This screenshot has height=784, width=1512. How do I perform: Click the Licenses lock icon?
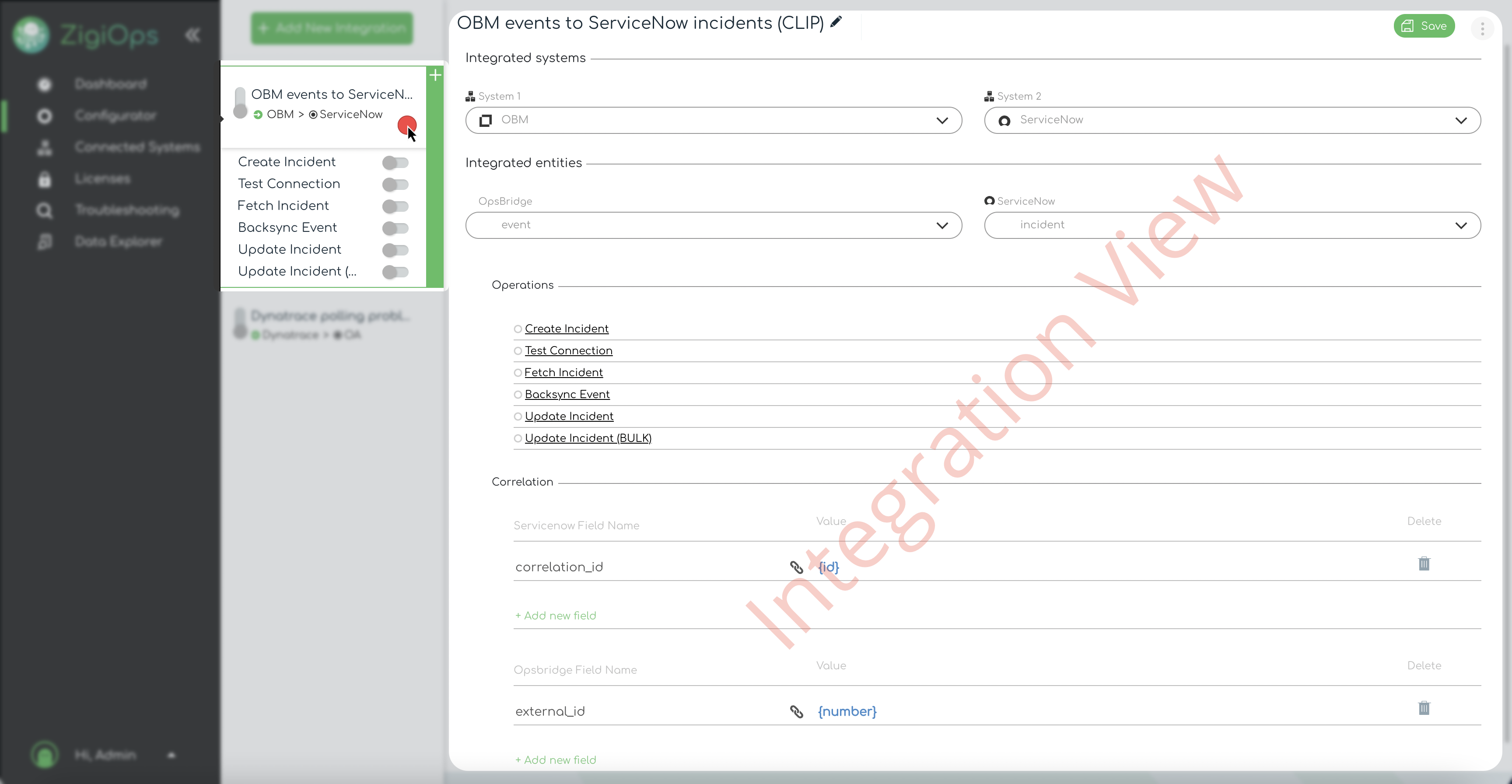45,179
